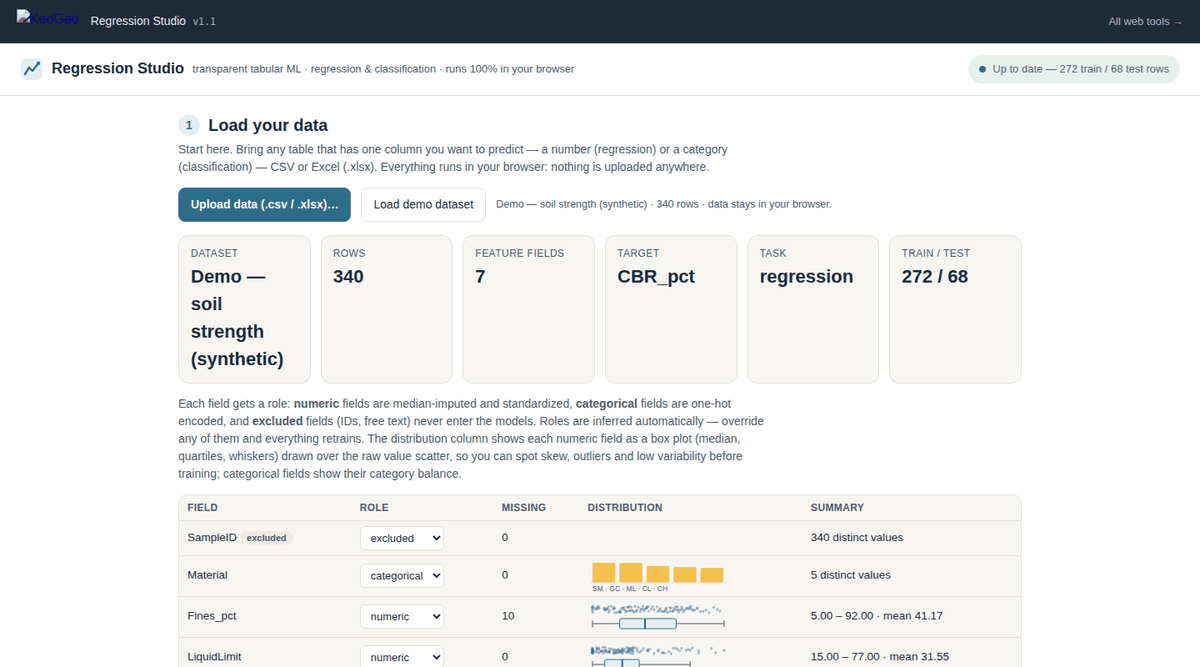The image size is (1200, 667).
Task: Click the step 1 number badge
Action: pos(188,125)
